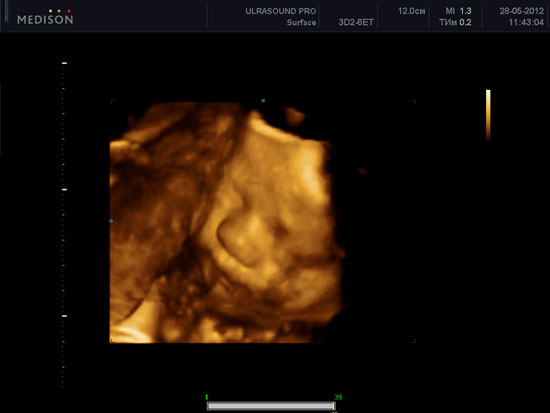
Task: Click the 3D2-6ET probe label
Action: point(356,22)
